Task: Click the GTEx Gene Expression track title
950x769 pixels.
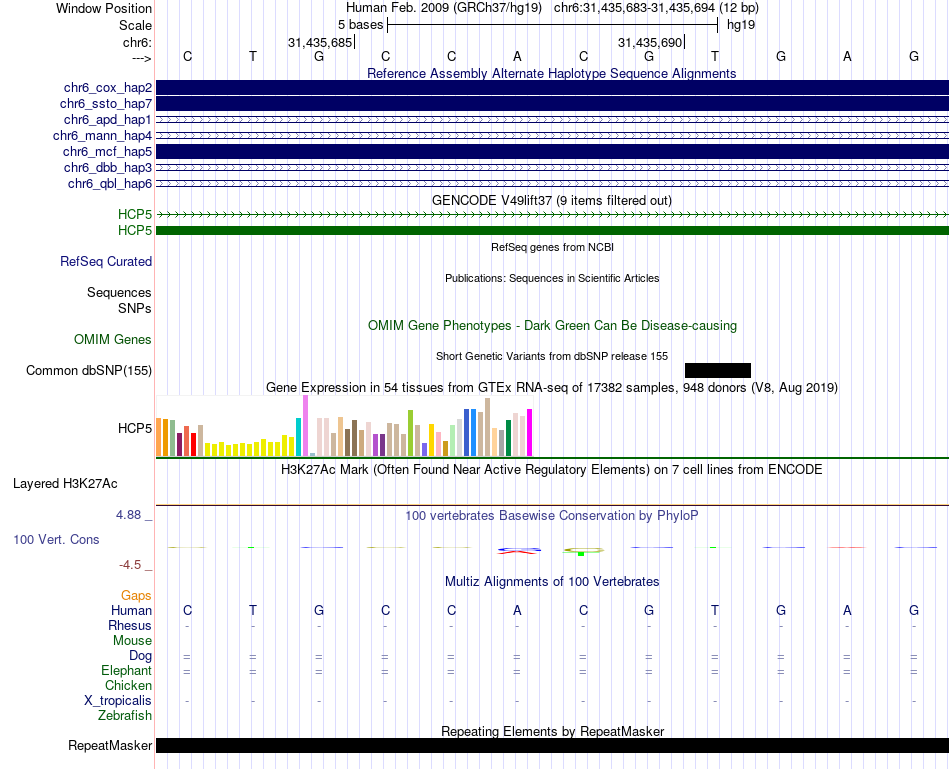Action: 552,387
